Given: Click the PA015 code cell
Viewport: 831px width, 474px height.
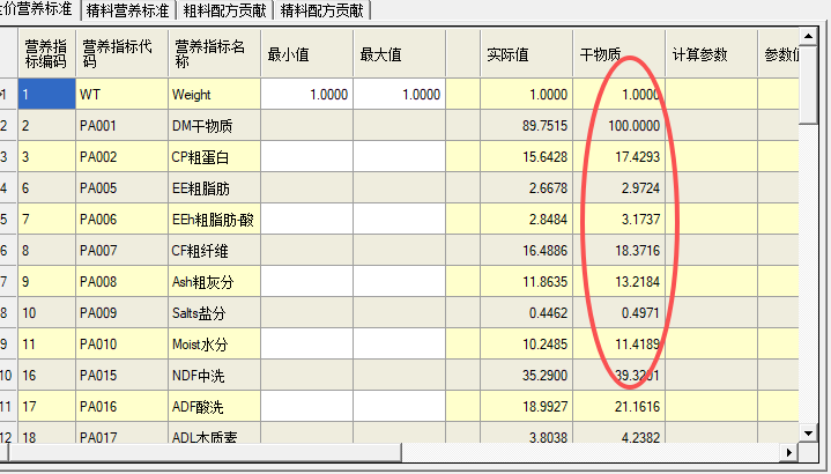Looking at the screenshot, I should click(x=122, y=375).
